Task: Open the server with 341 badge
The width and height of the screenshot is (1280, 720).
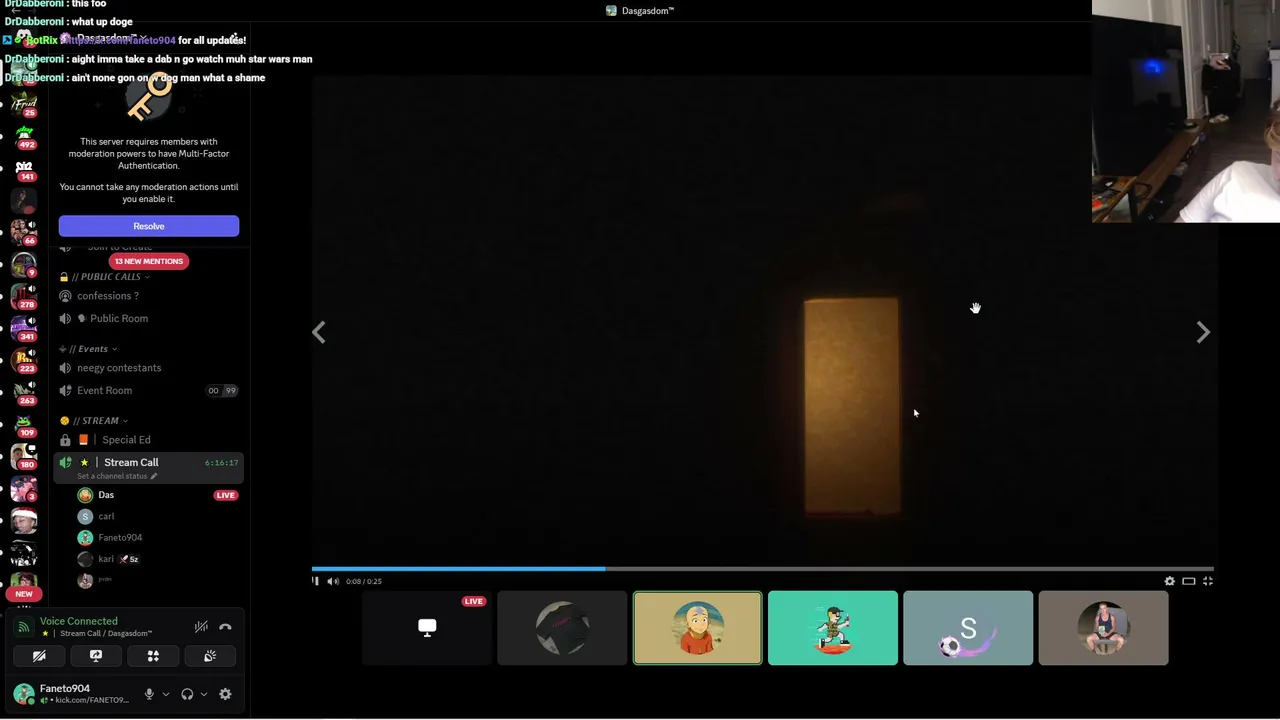Action: click(x=24, y=328)
